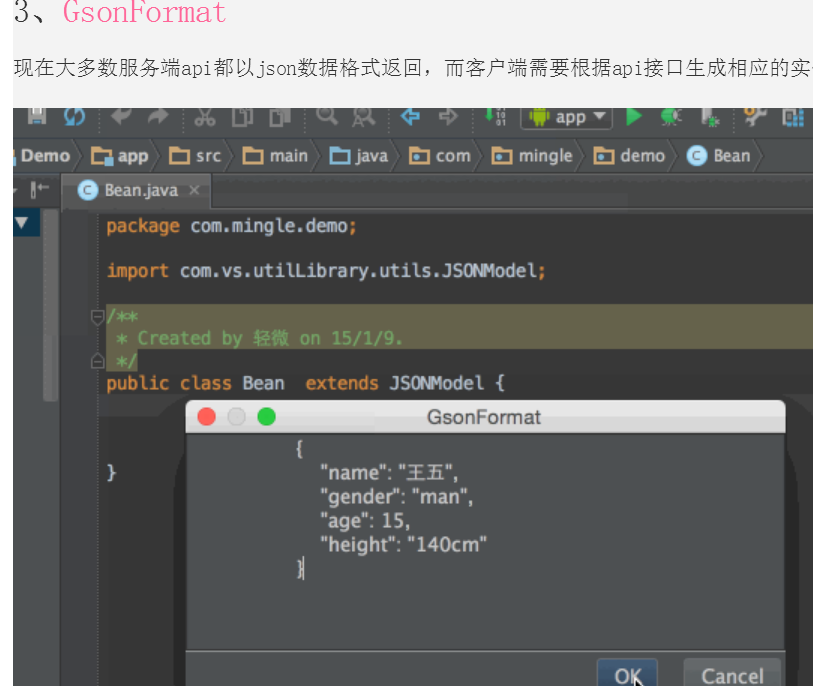Click the Cut scissors icon

(x=205, y=117)
